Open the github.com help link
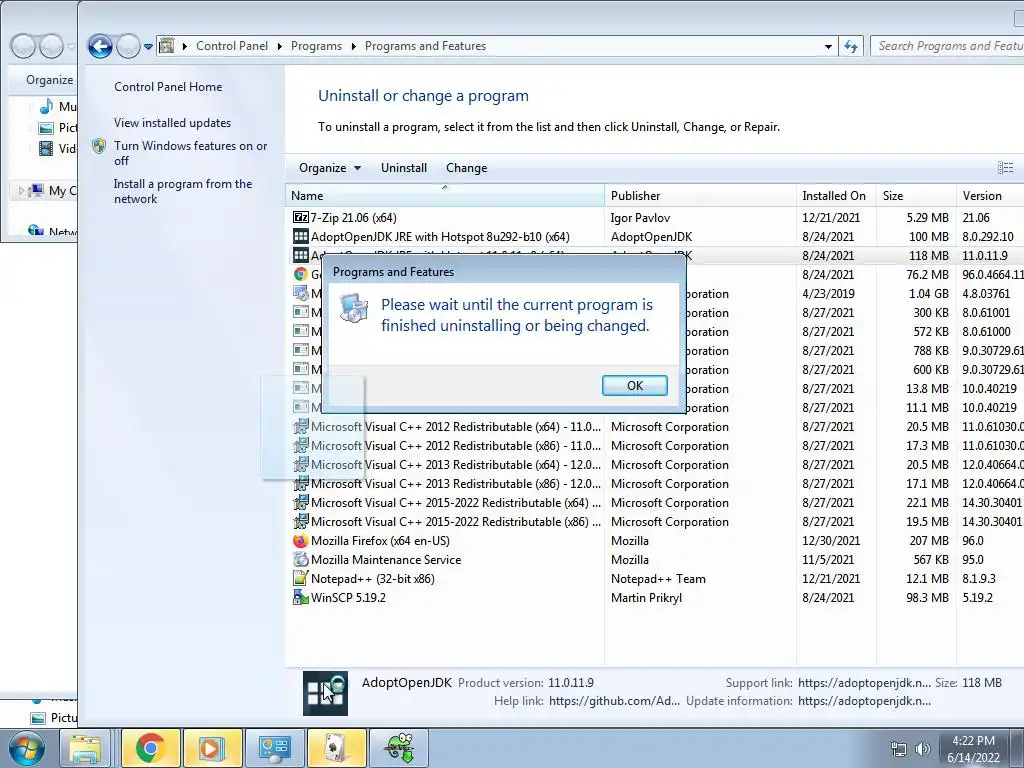This screenshot has width=1024, height=768. click(614, 701)
